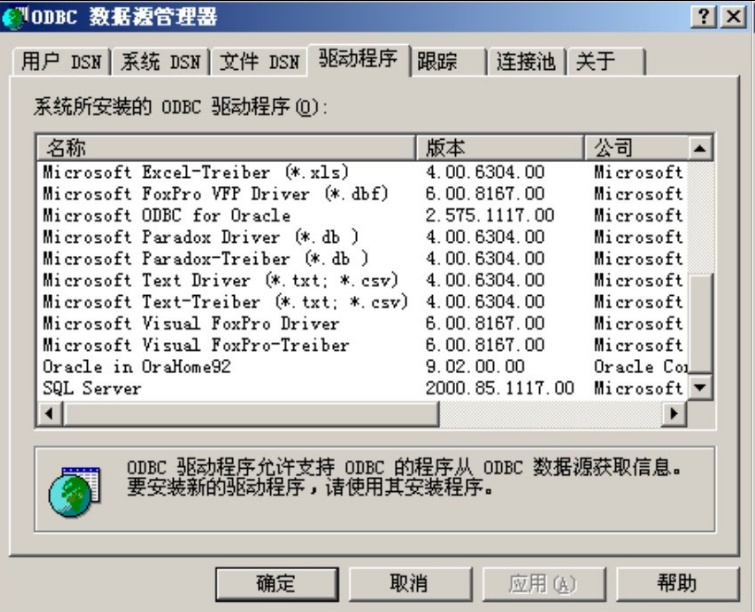This screenshot has width=755, height=612.
Task: Select Microsoft FoxPro VFP Driver (*.dbf) row
Action: 362,194
